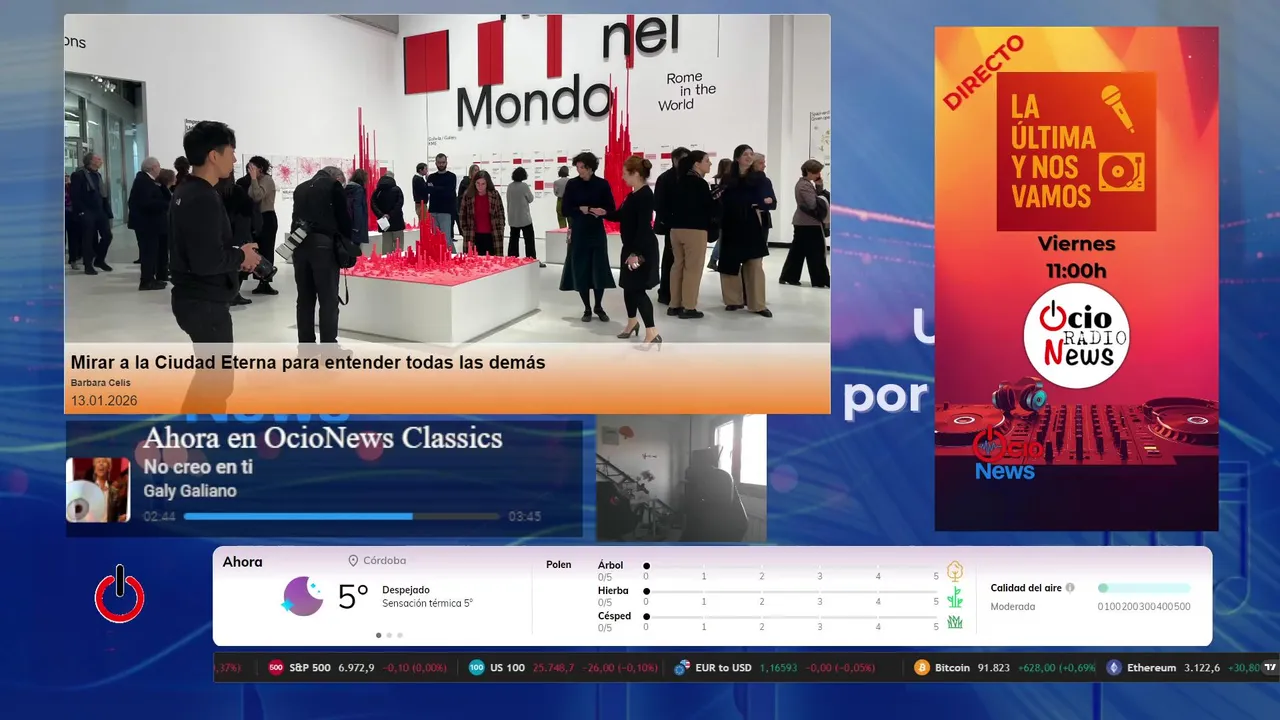Click the TradingView logo in ticker
Image resolution: width=1280 pixels, height=720 pixels.
(1270, 667)
